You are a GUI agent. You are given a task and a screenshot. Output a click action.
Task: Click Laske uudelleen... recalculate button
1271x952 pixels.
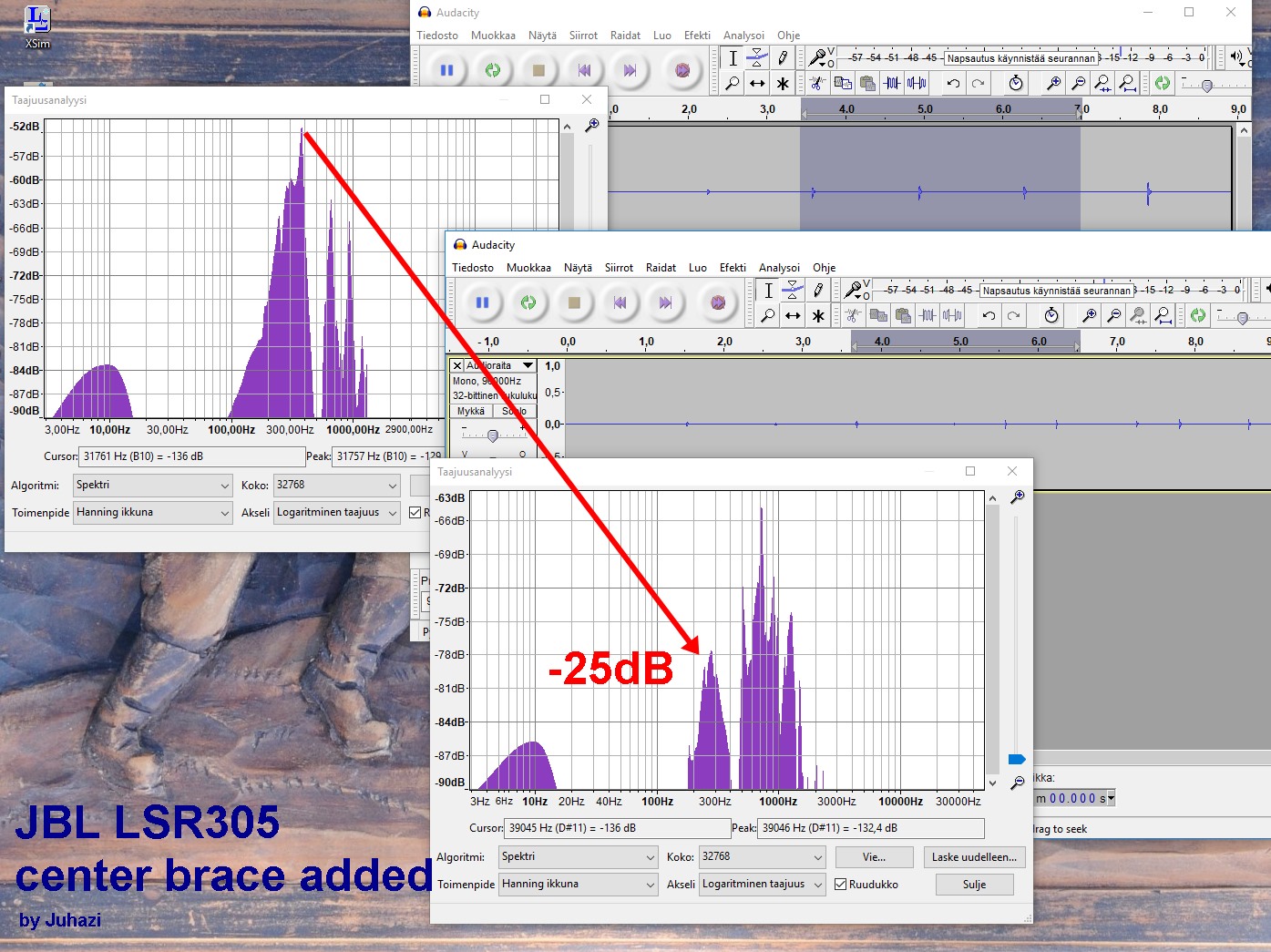[974, 857]
